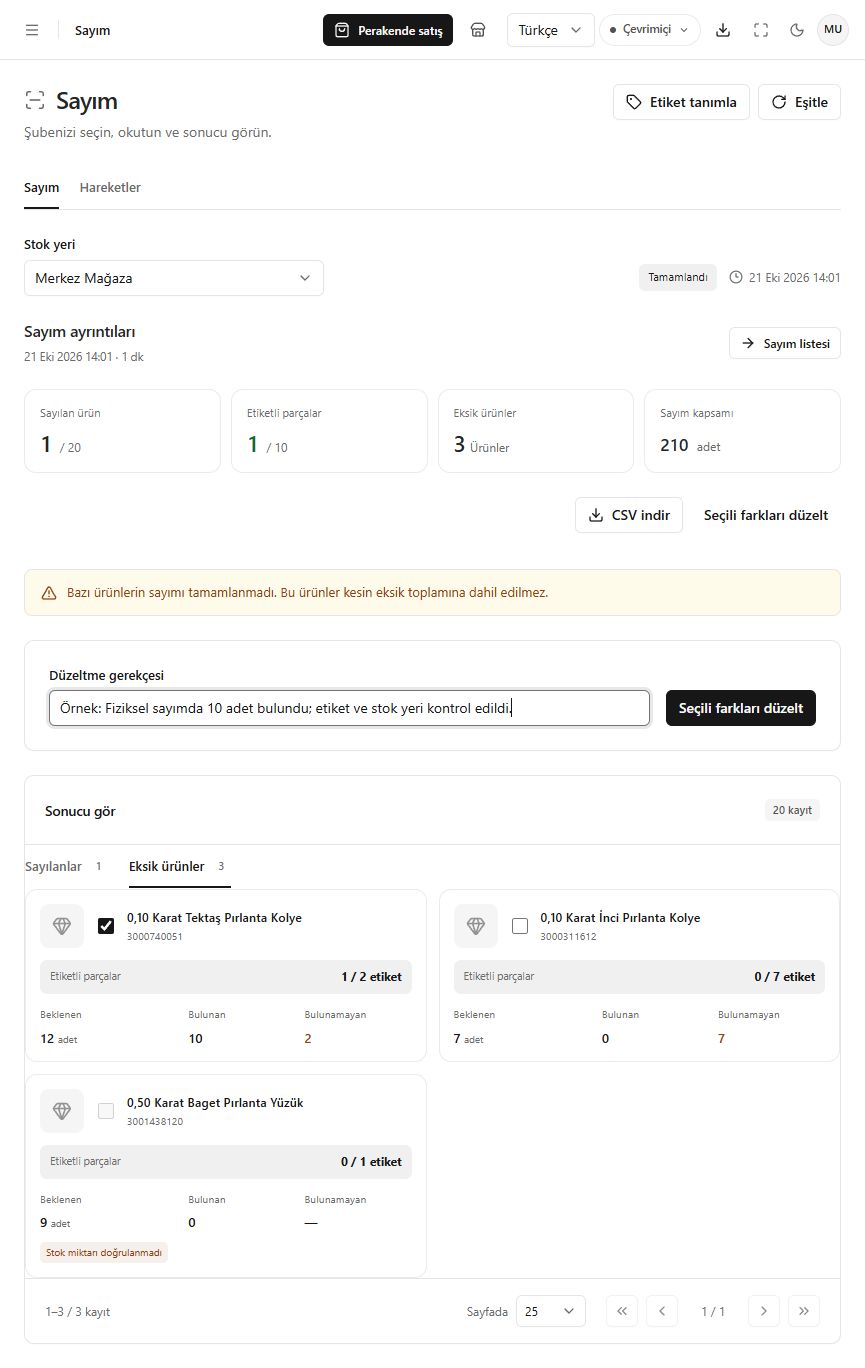Open the hamburger sidebar menu
865x1368 pixels.
[x=32, y=30]
